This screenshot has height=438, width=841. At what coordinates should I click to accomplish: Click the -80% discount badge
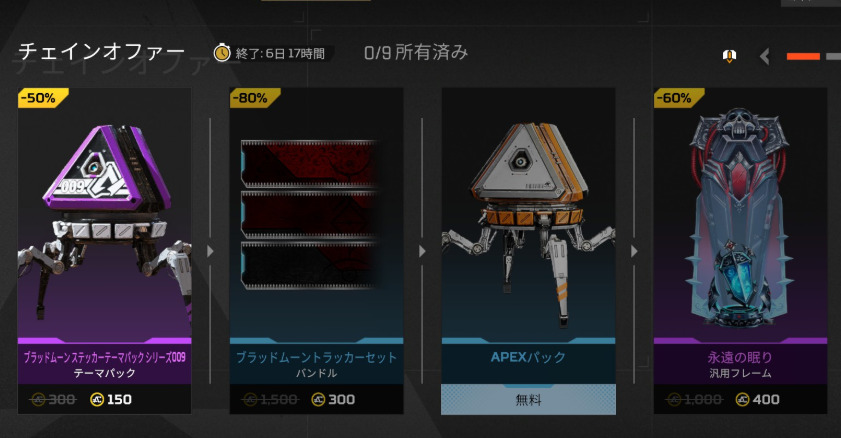point(255,98)
